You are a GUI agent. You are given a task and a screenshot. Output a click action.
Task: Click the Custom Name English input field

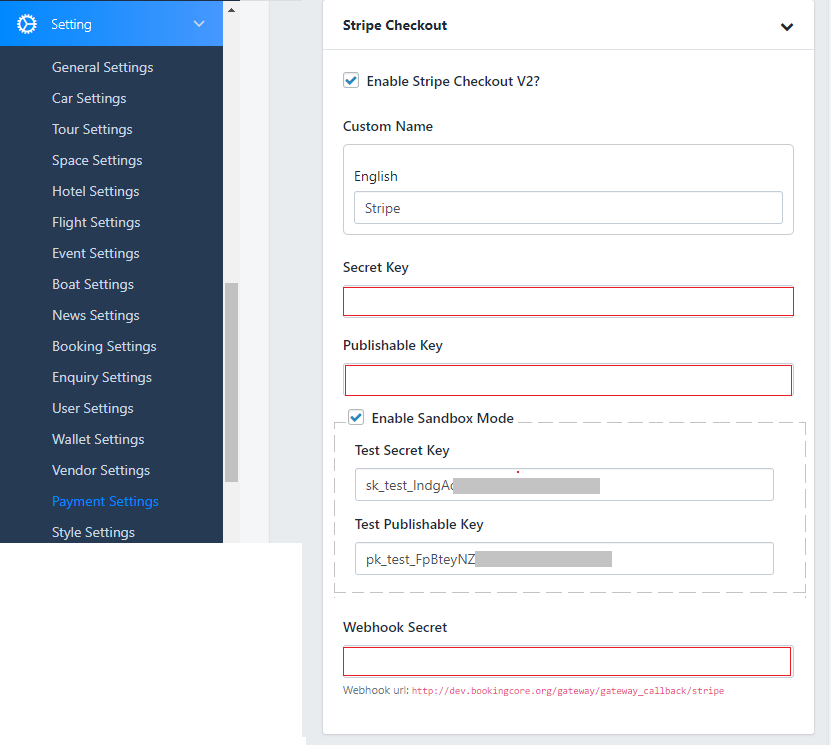(x=567, y=208)
